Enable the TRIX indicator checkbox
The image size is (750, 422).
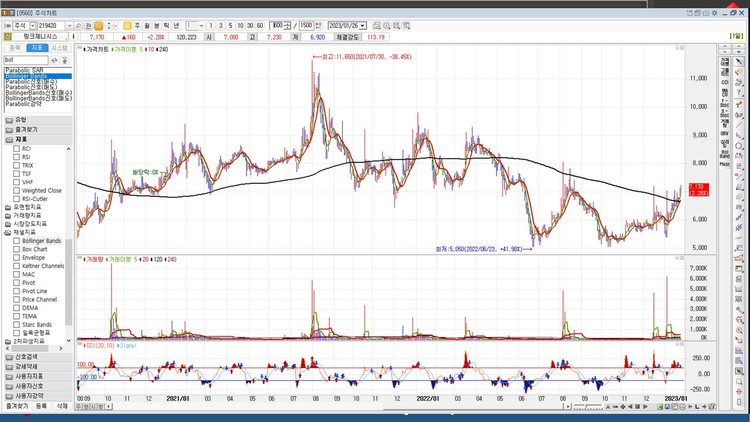pos(16,165)
